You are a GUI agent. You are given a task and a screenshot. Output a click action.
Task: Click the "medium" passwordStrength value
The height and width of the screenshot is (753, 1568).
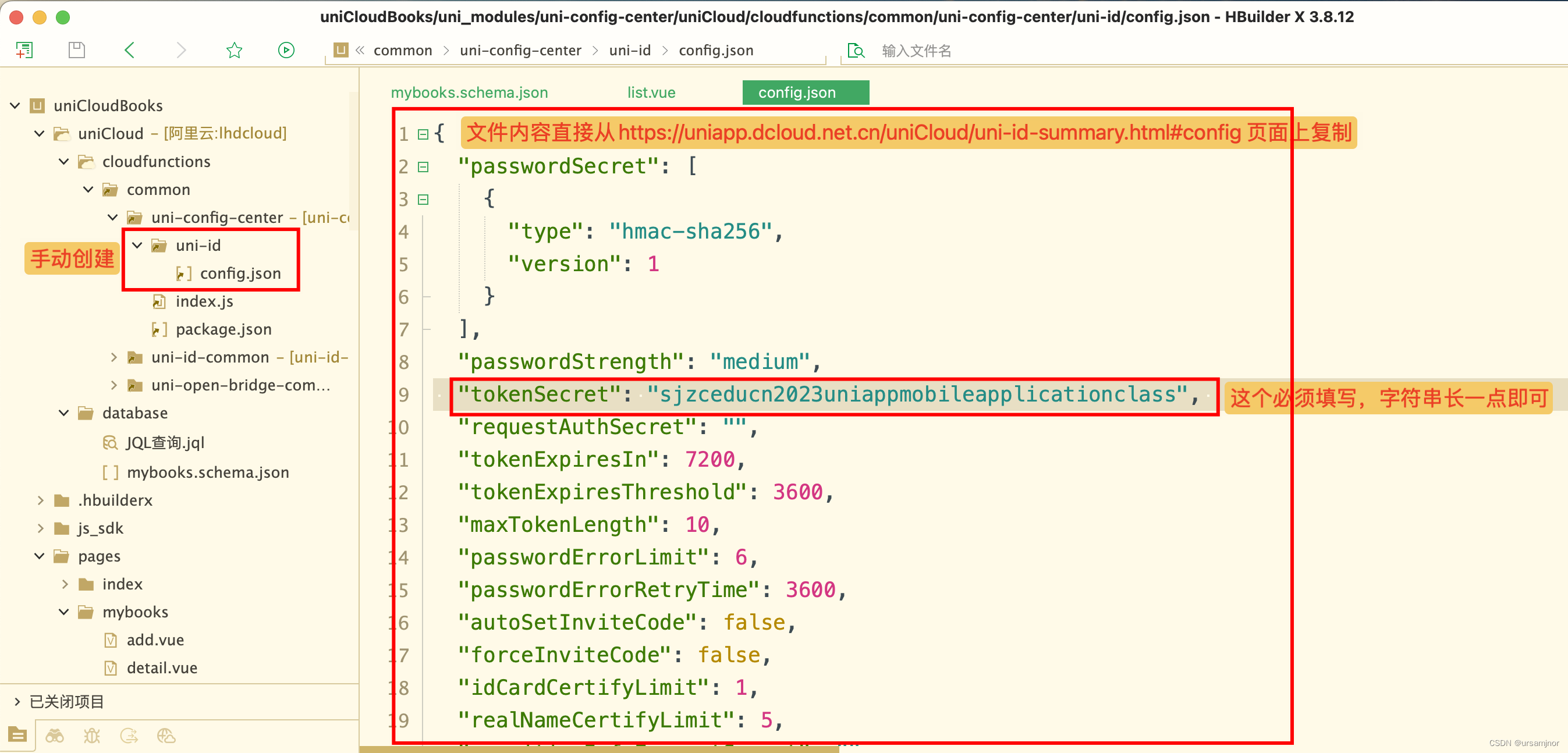[x=760, y=362]
